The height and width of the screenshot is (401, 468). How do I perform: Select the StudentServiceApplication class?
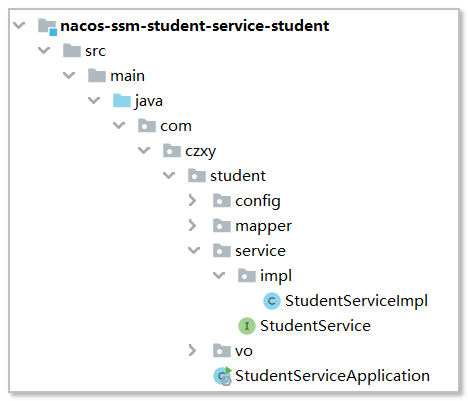pyautogui.click(x=332, y=376)
